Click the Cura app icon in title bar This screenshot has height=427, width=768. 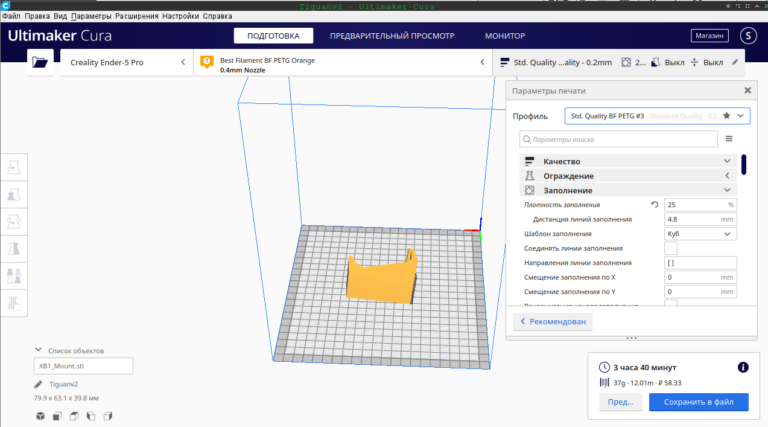5,5
